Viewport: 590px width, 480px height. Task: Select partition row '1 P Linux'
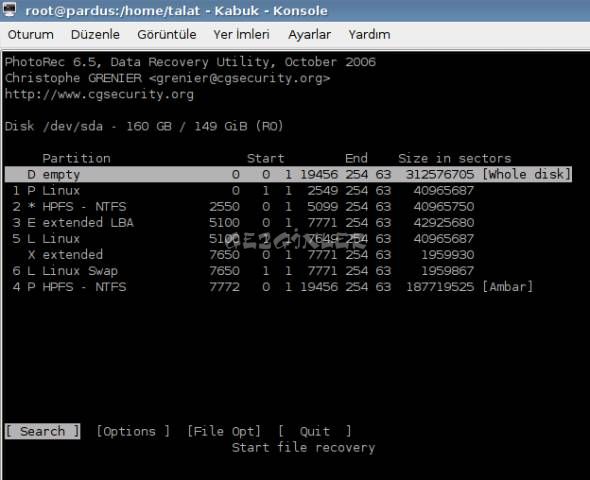tap(243, 191)
